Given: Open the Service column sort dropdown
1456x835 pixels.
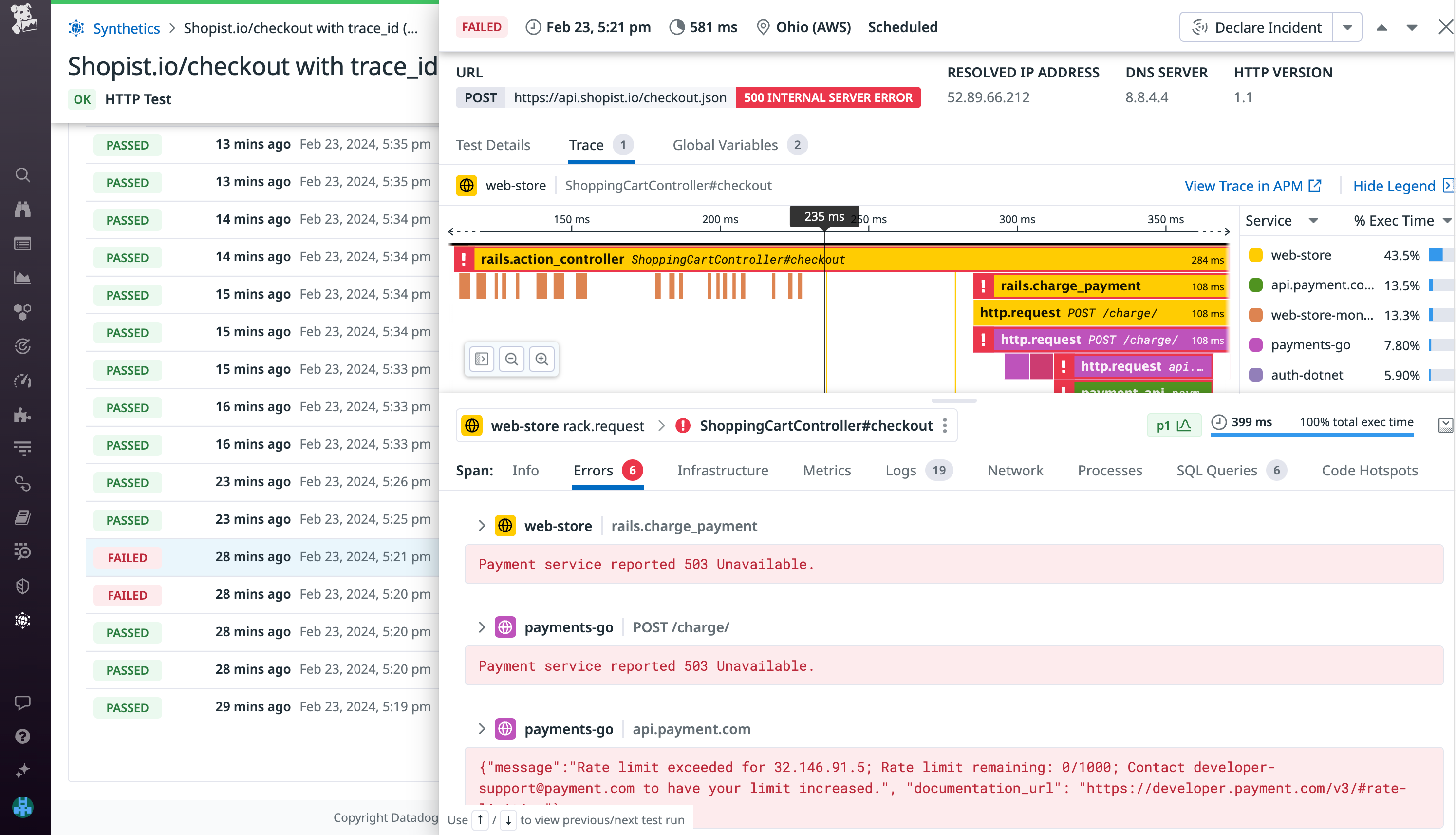Looking at the screenshot, I should click(x=1313, y=220).
